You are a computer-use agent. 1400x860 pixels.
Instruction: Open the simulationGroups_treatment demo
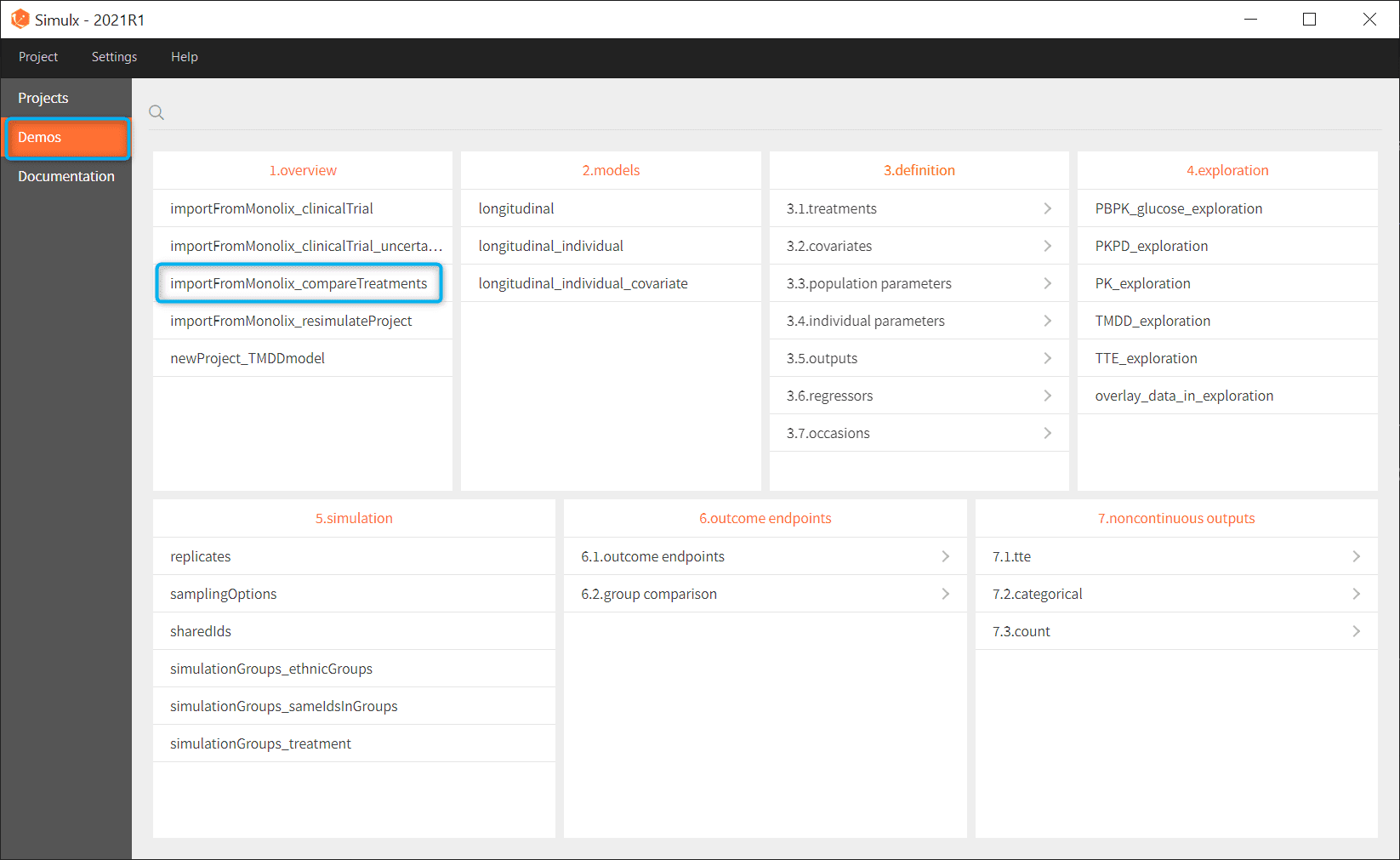pos(260,743)
